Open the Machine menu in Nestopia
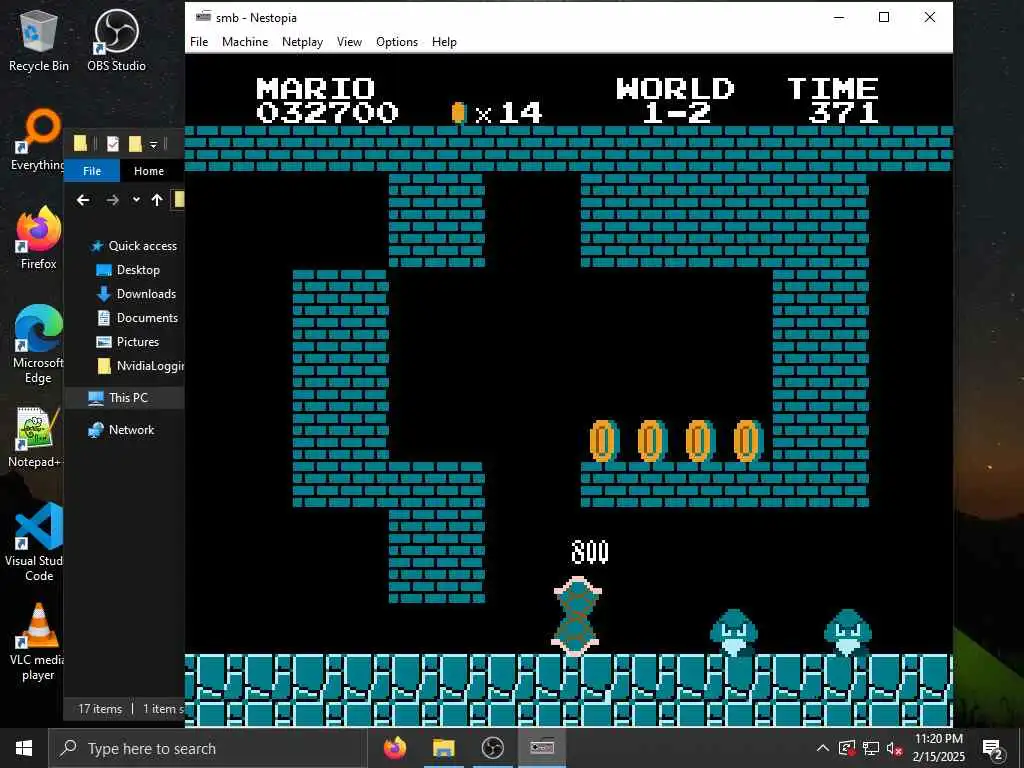Screen dimensions: 1024x768 [245, 42]
